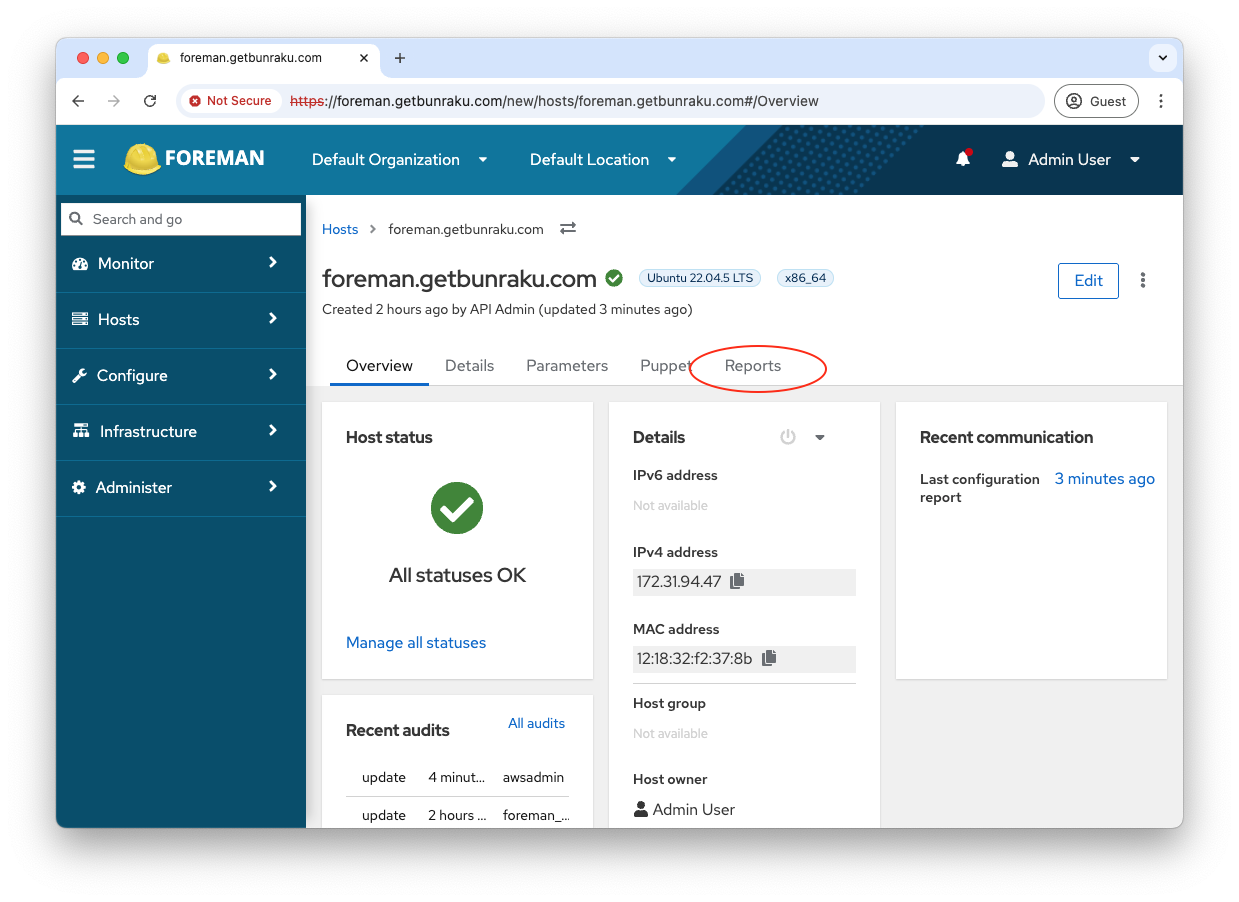Switch to the Parameters tab
This screenshot has width=1239, height=902.
[567, 366]
